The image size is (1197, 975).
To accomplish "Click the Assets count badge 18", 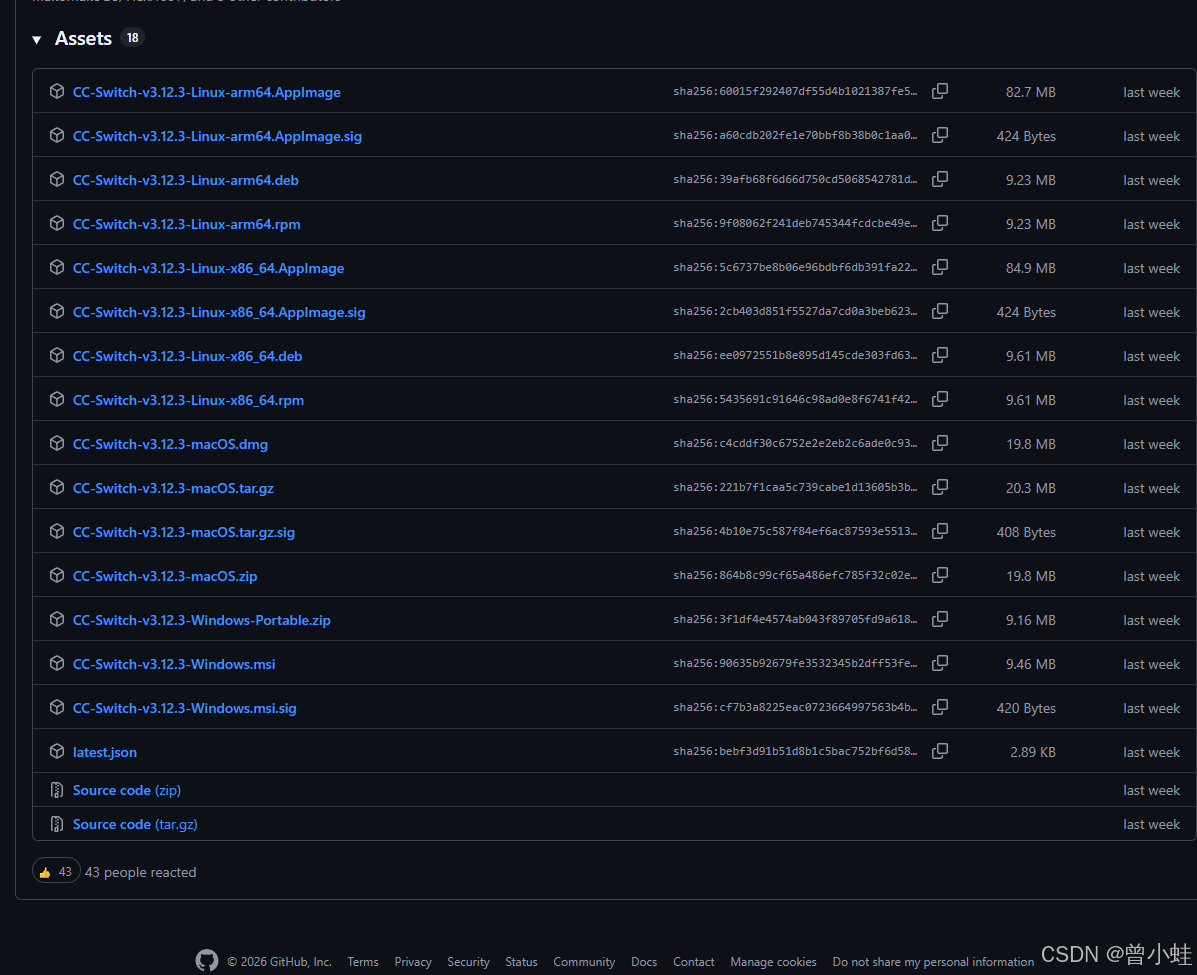I will [x=132, y=37].
